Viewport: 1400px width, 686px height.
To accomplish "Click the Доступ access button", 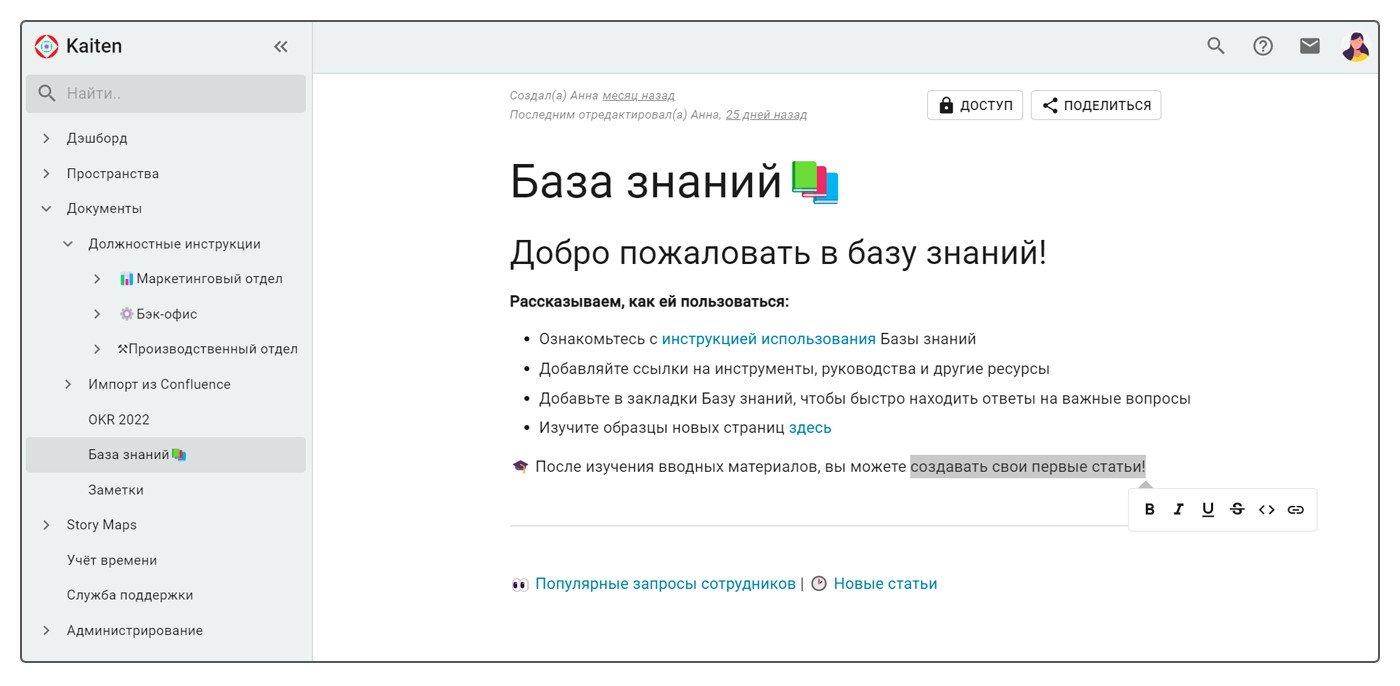I will 975,105.
